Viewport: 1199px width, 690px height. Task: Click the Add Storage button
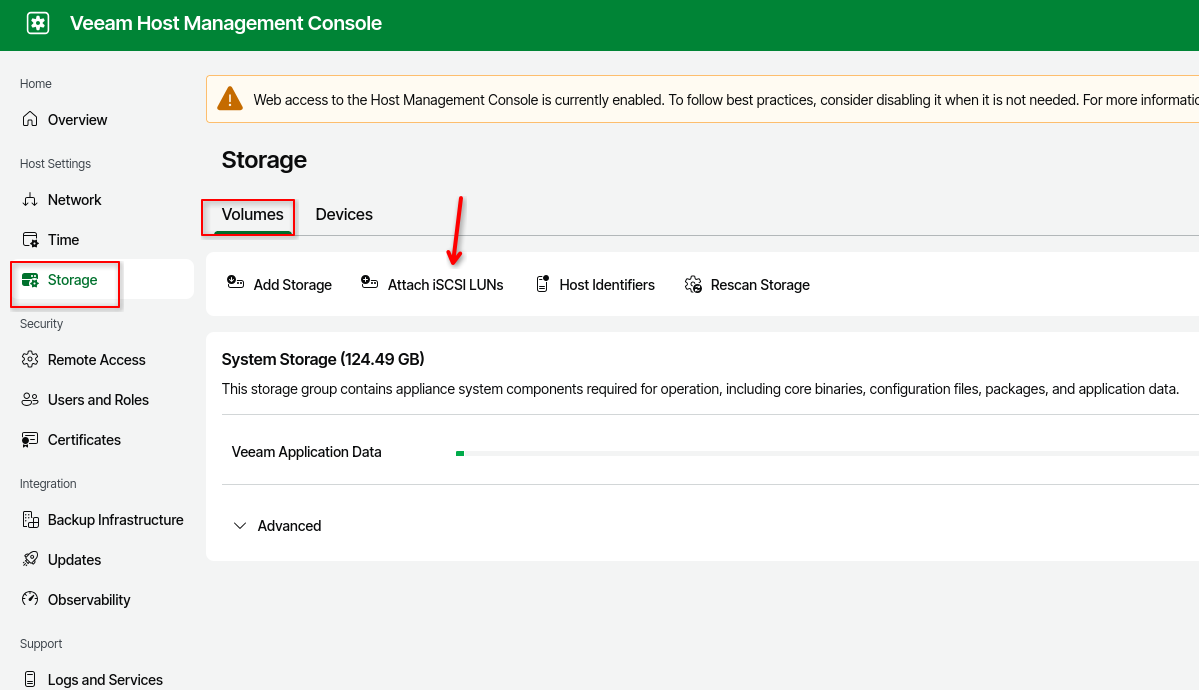[x=279, y=285]
